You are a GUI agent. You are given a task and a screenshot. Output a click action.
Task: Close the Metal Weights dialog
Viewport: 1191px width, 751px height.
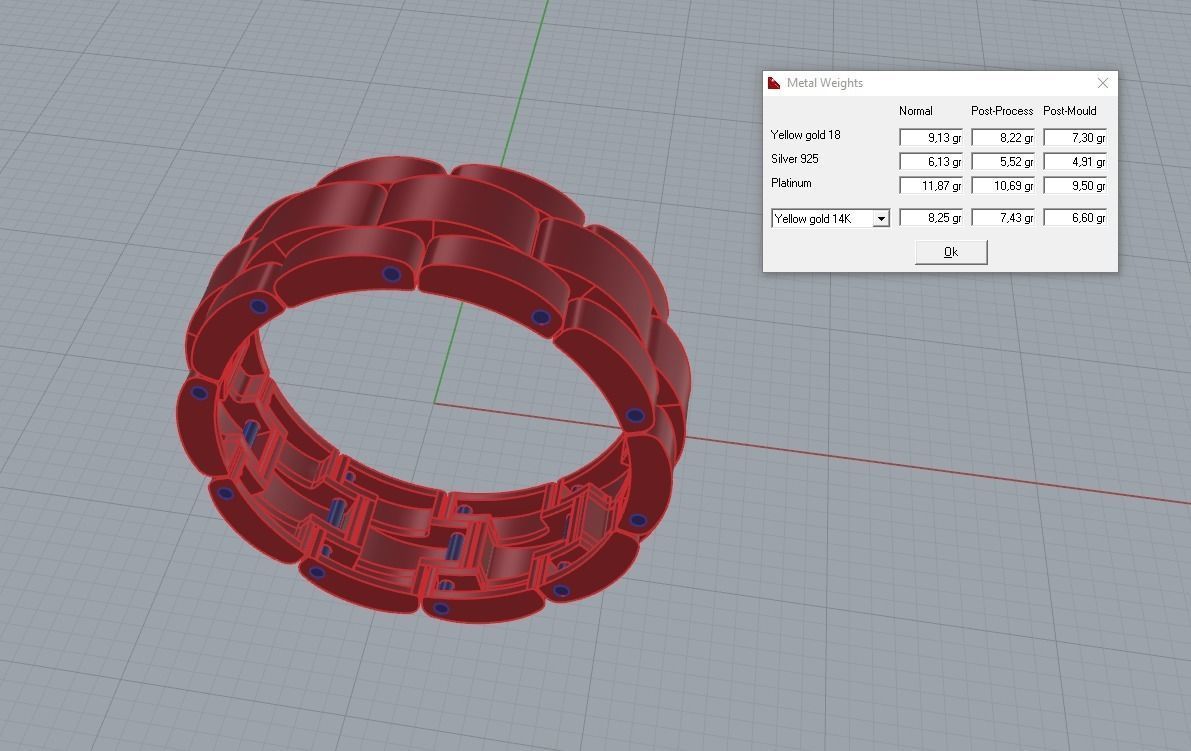pyautogui.click(x=1103, y=83)
